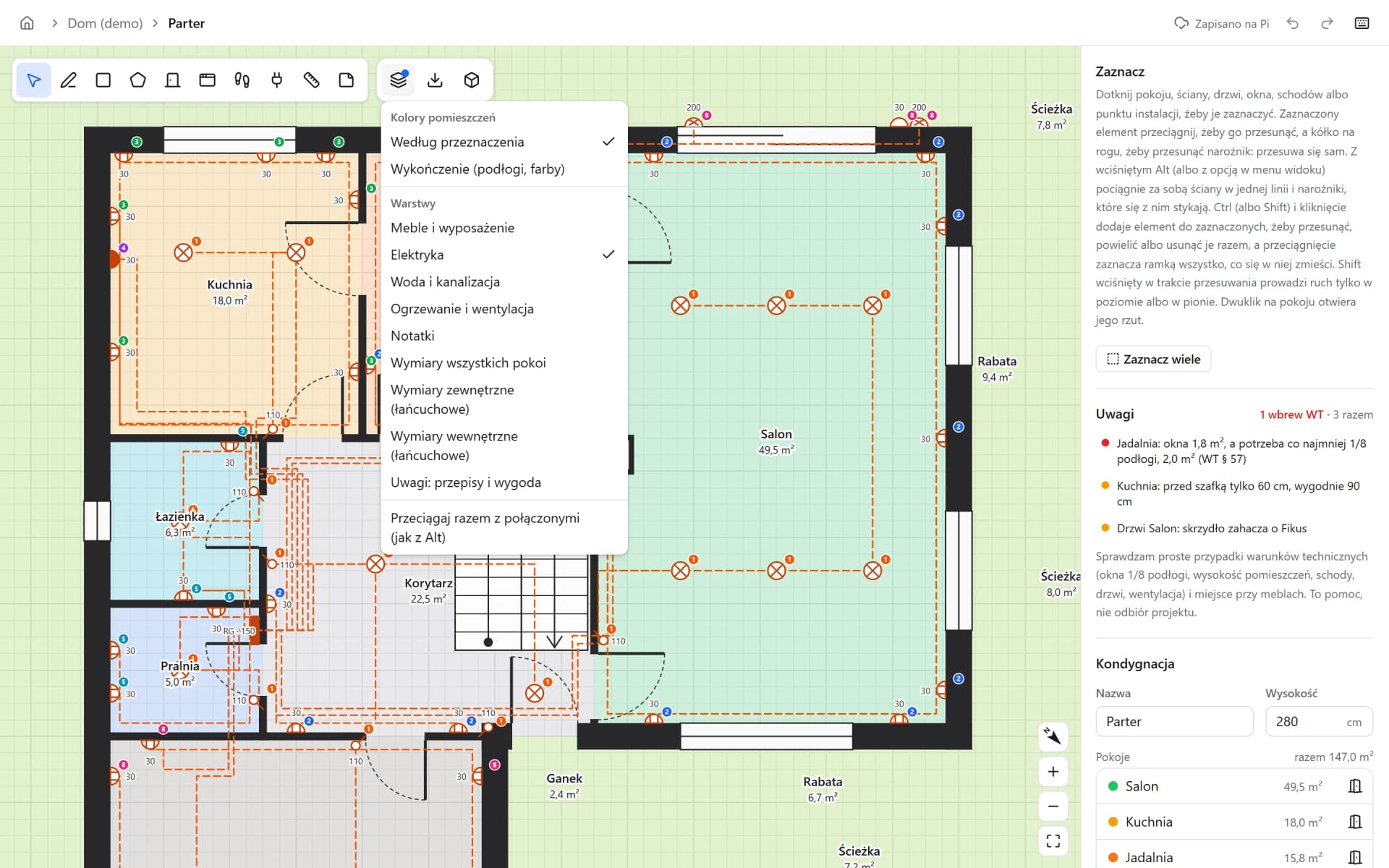Select the Jadalnia okna WT warning
Image resolution: width=1389 pixels, height=868 pixels.
click(x=1234, y=451)
